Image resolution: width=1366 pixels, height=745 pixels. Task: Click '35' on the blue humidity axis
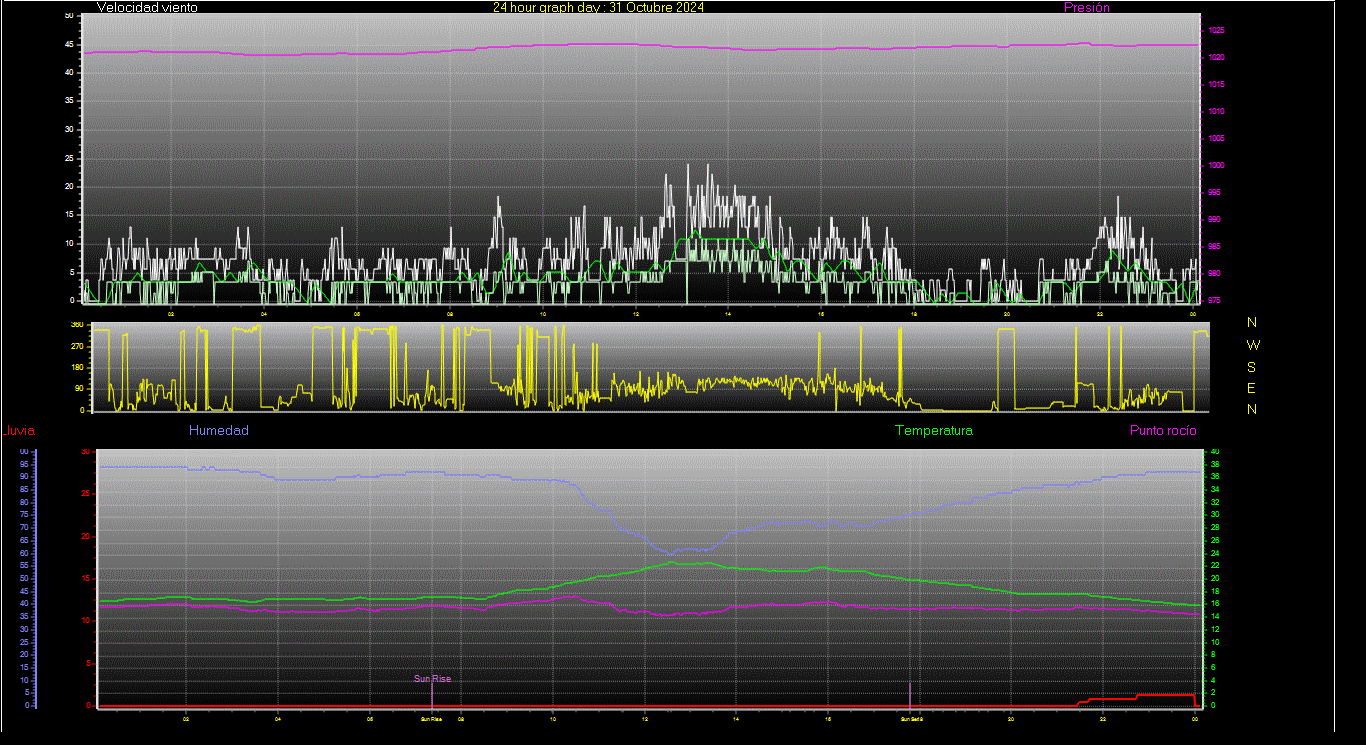[24, 616]
